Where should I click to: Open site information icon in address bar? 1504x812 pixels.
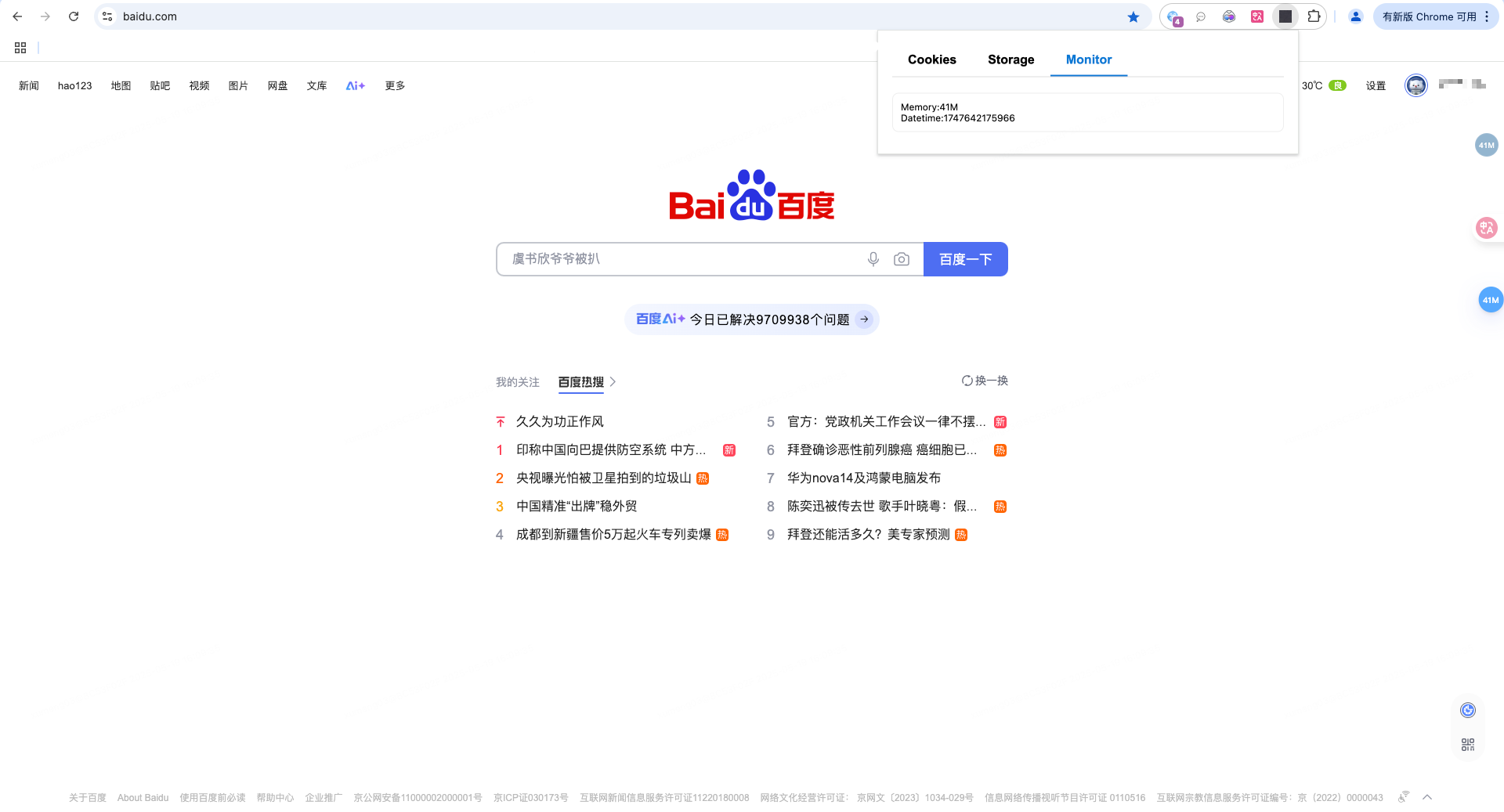(108, 16)
